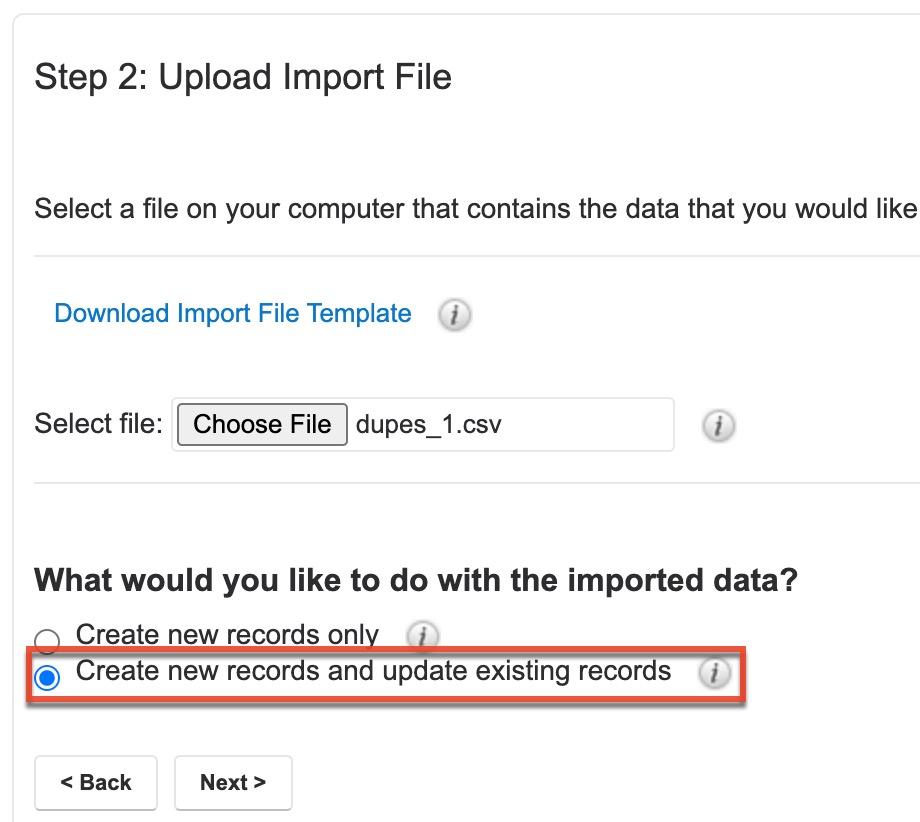Viewport: 920px width, 822px height.
Task: Click the word 'Template' in the download link
Action: (x=359, y=313)
